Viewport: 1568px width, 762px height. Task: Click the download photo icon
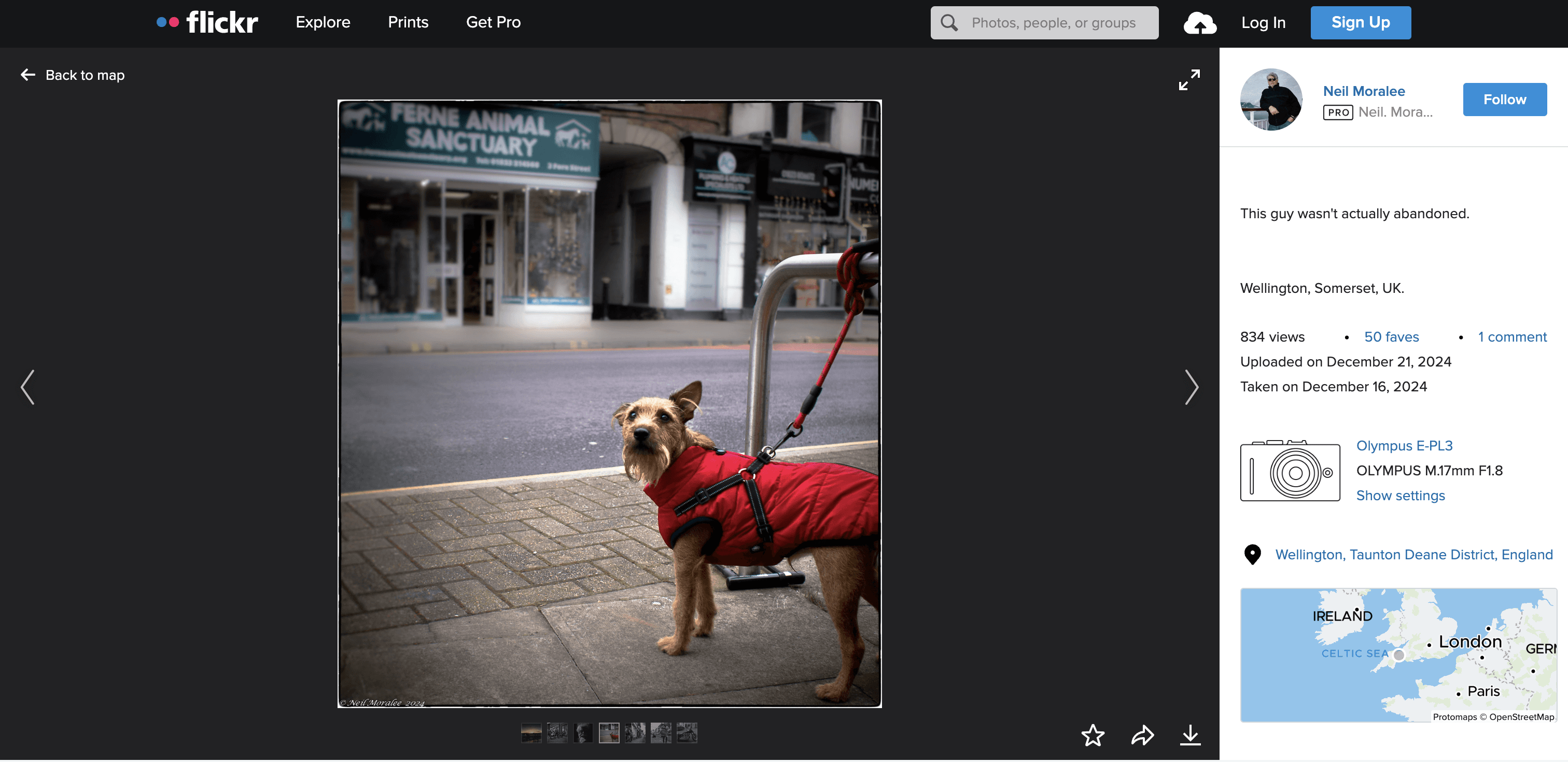coord(1190,735)
